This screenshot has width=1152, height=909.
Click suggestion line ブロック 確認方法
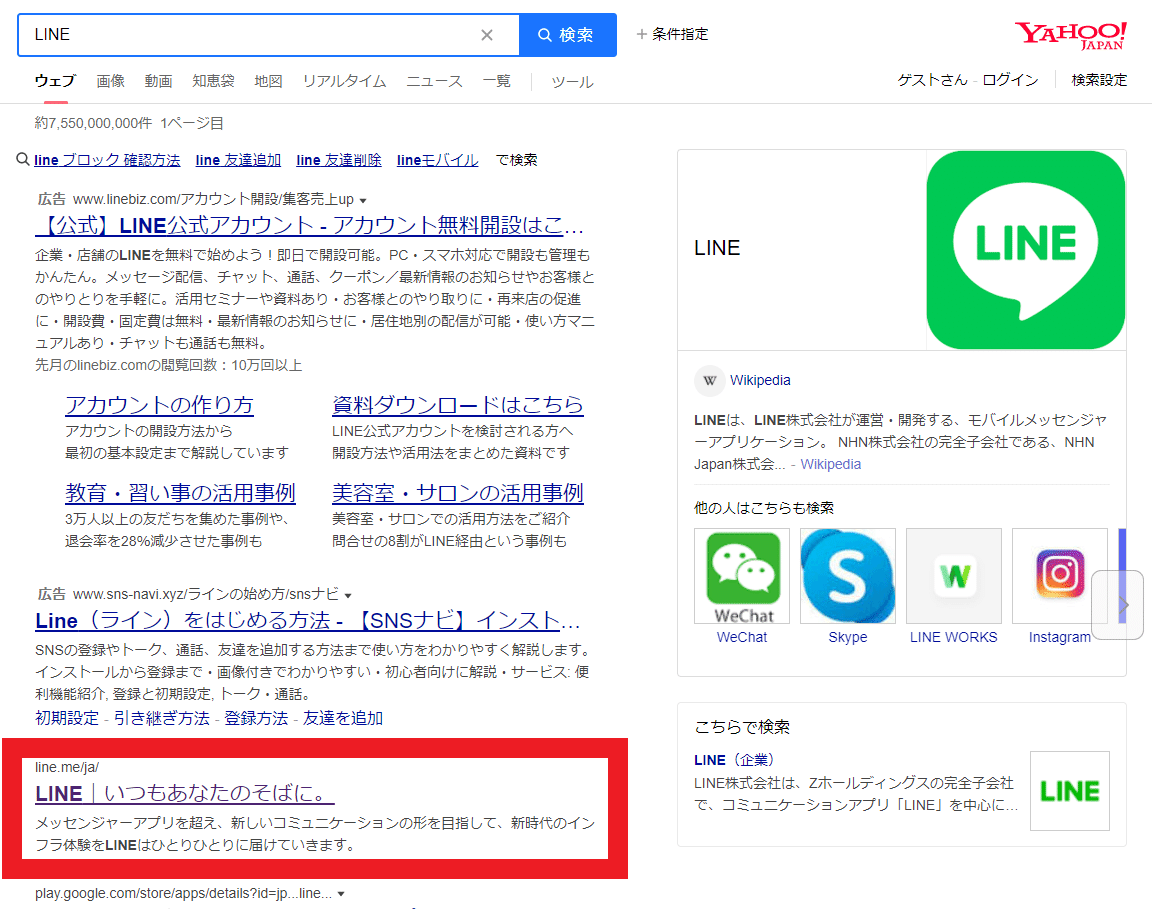pos(107,159)
